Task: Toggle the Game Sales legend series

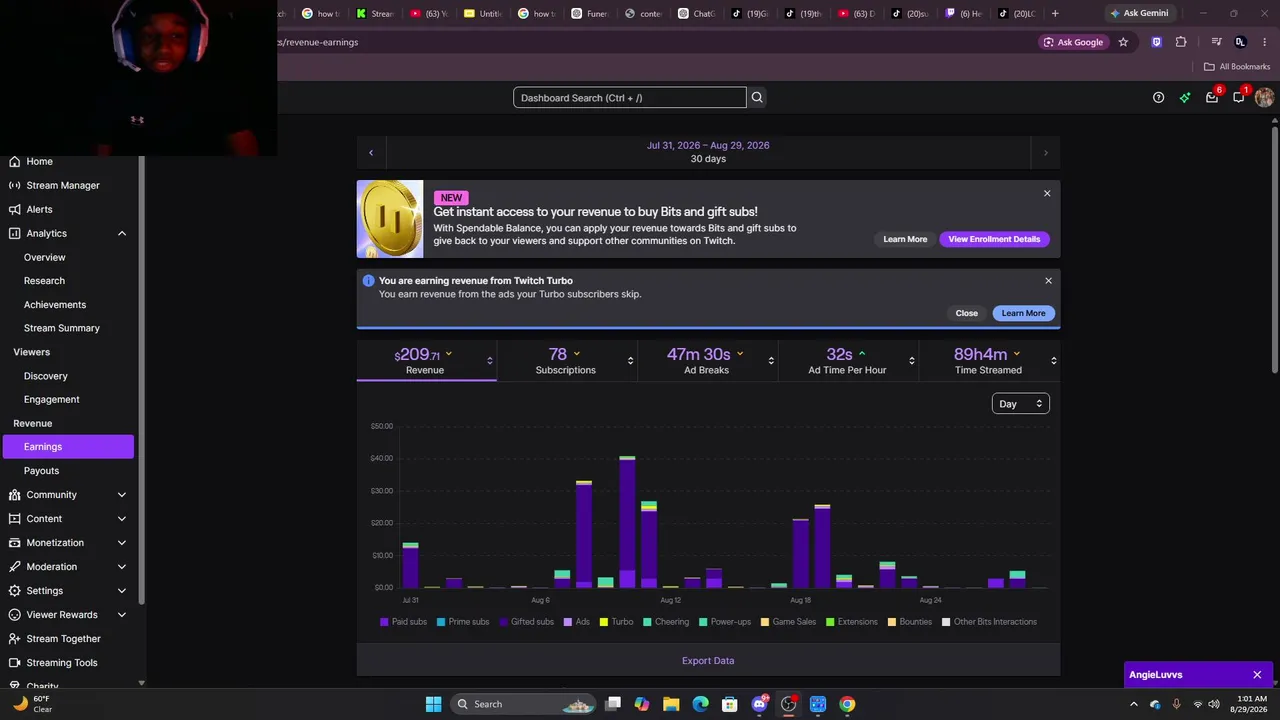Action: click(788, 622)
